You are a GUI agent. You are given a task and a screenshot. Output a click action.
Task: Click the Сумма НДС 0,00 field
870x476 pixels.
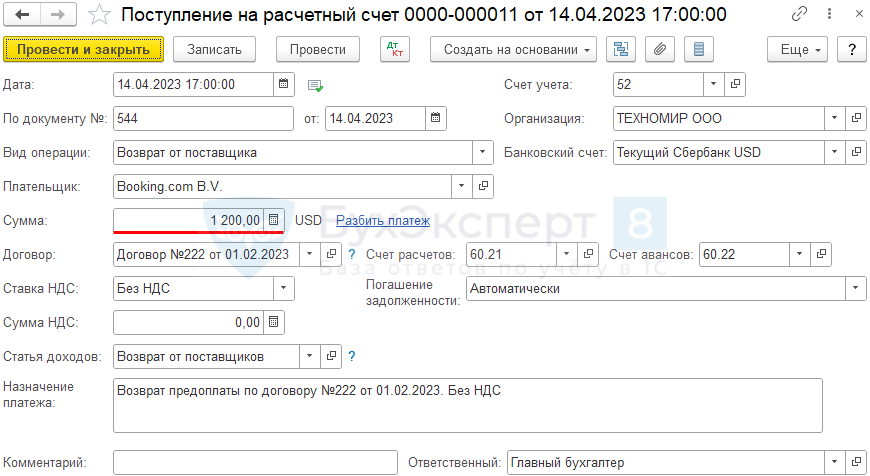pos(189,322)
